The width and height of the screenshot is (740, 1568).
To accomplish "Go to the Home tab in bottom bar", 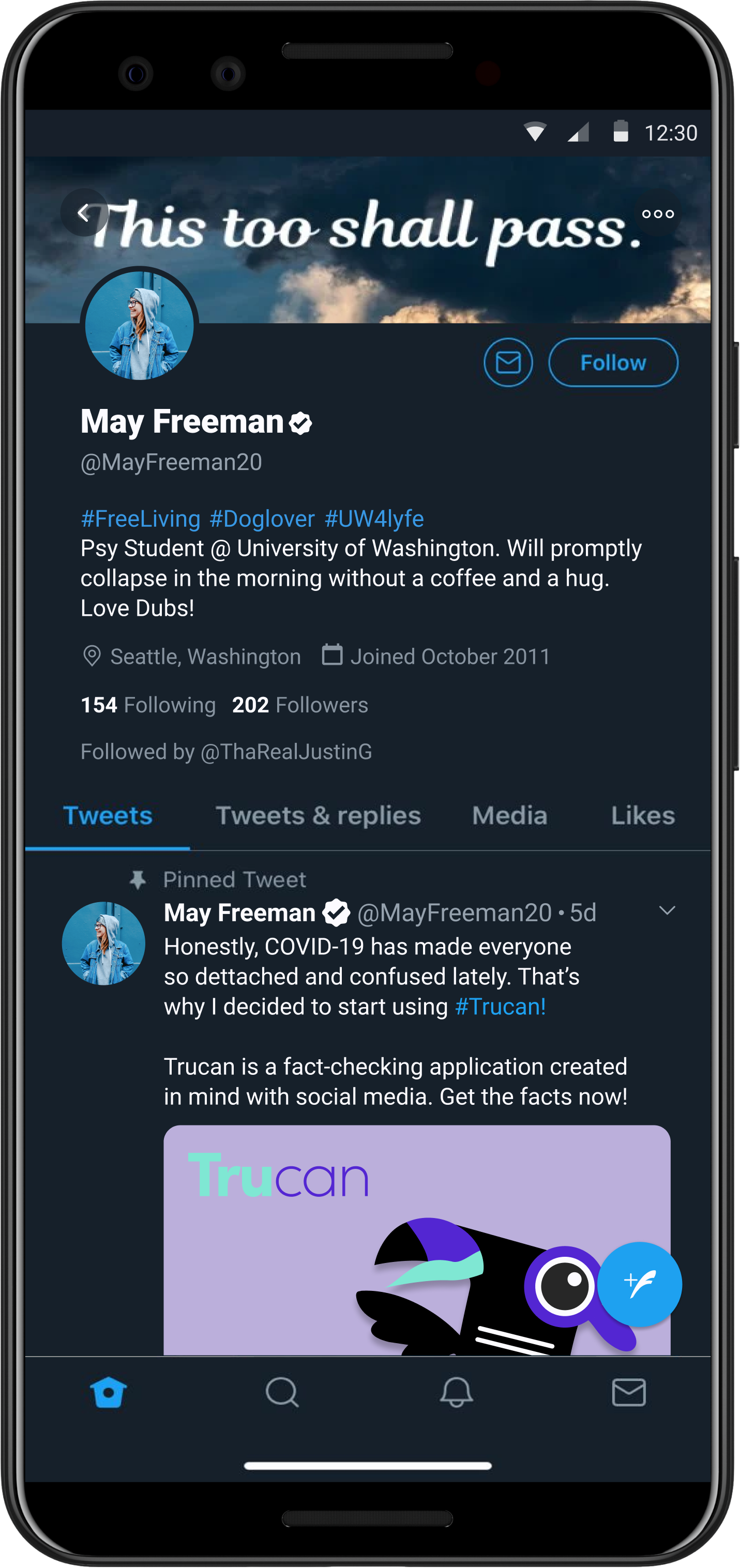I will click(109, 1392).
